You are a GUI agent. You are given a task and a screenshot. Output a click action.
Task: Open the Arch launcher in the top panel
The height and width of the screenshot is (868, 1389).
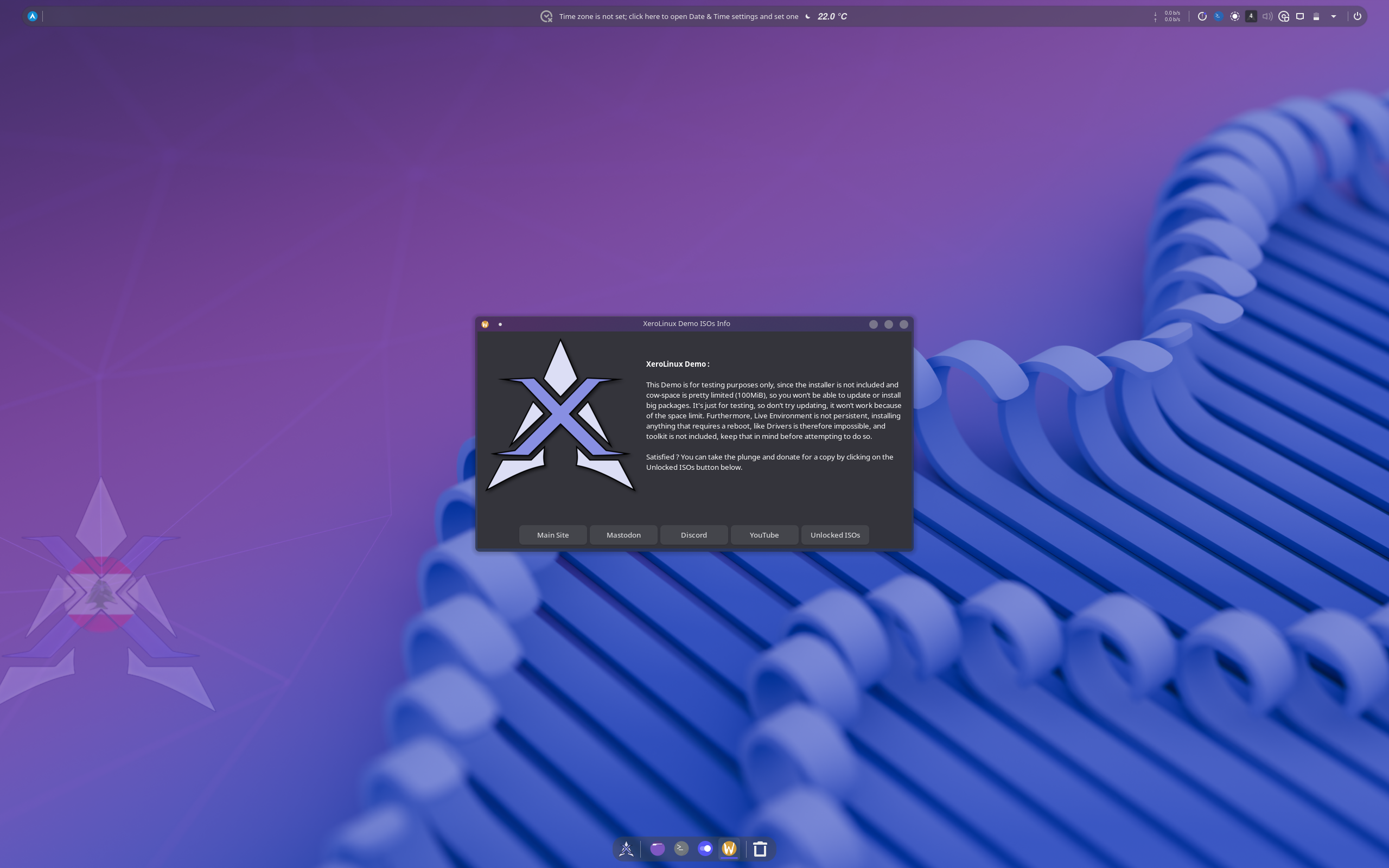(x=33, y=16)
